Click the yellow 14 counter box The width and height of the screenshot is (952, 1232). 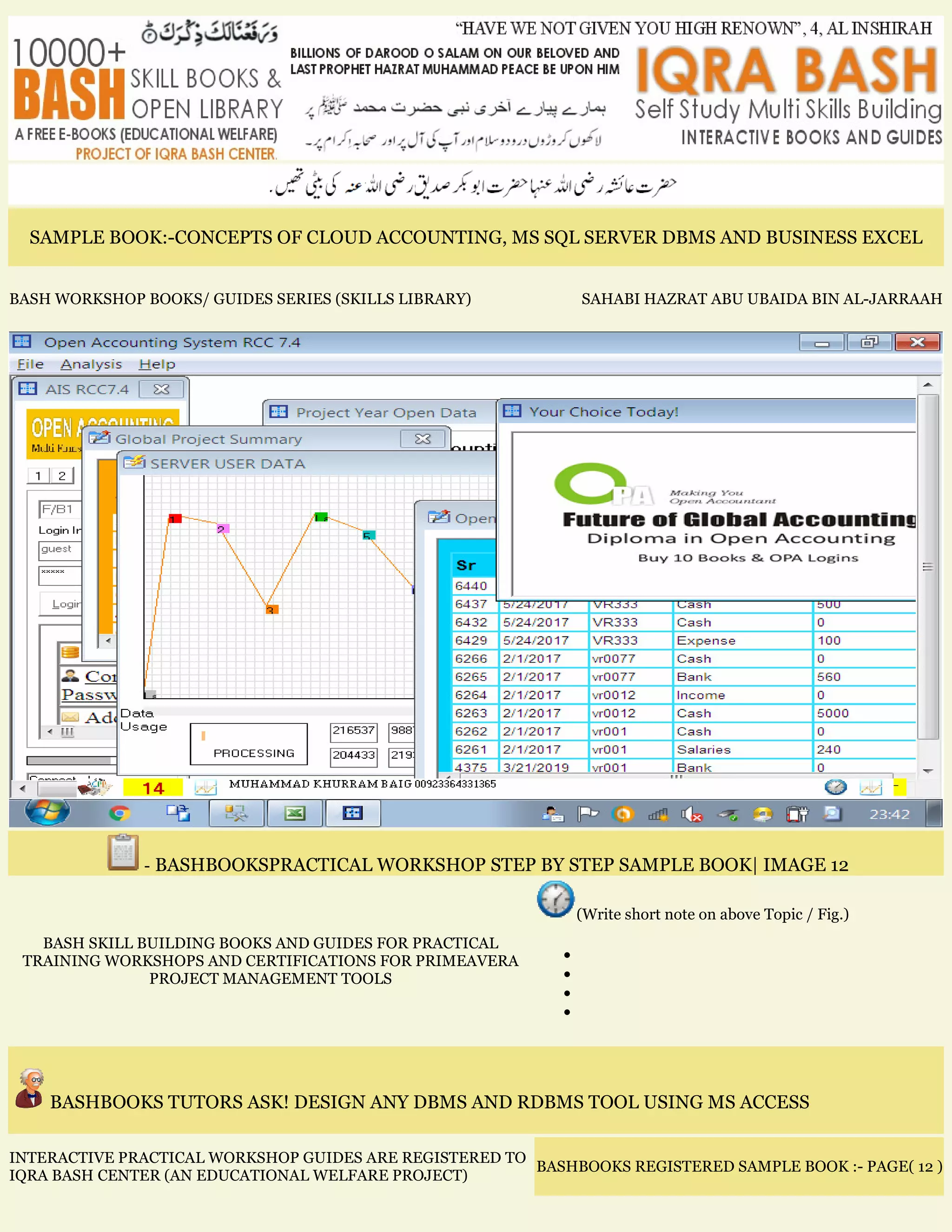[153, 788]
